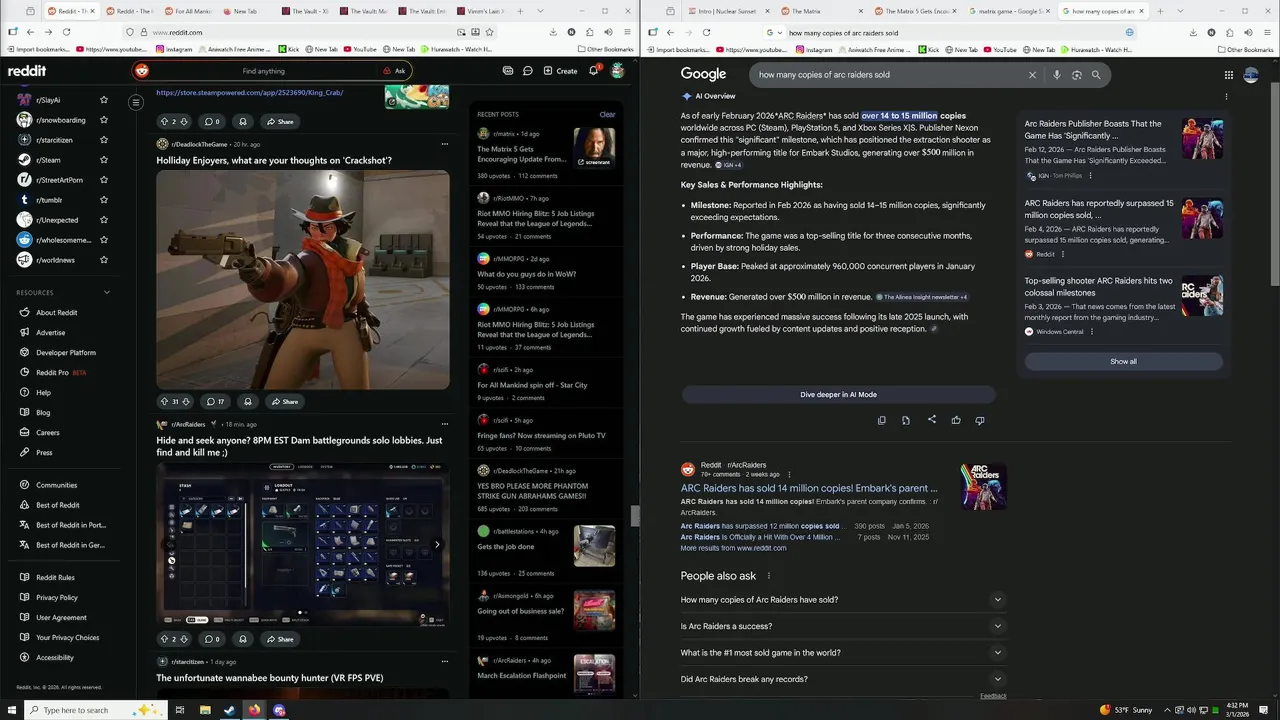Clear the Google search query with X
Screen dimensions: 1280x720
1033,75
